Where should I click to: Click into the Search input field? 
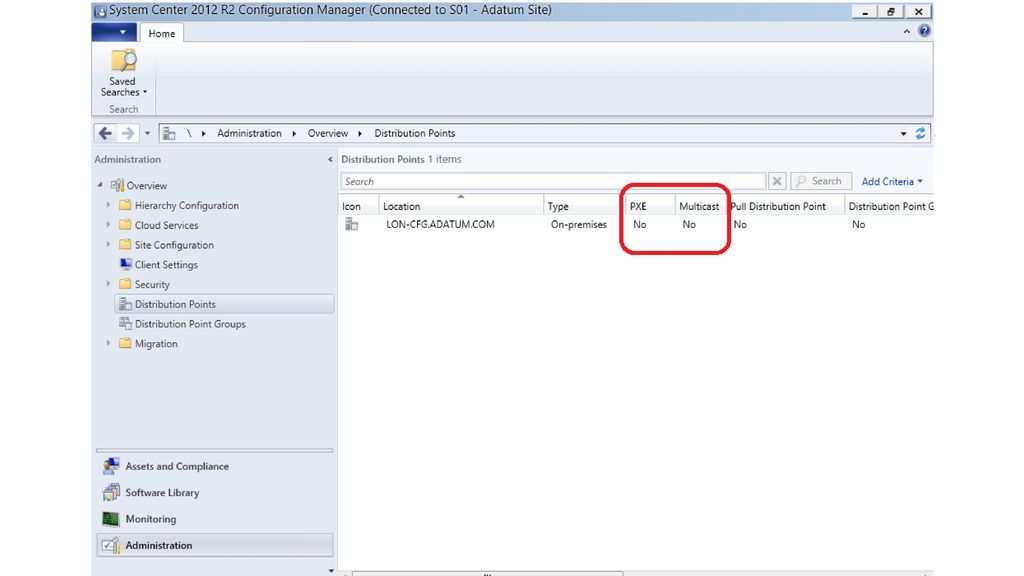pos(552,182)
